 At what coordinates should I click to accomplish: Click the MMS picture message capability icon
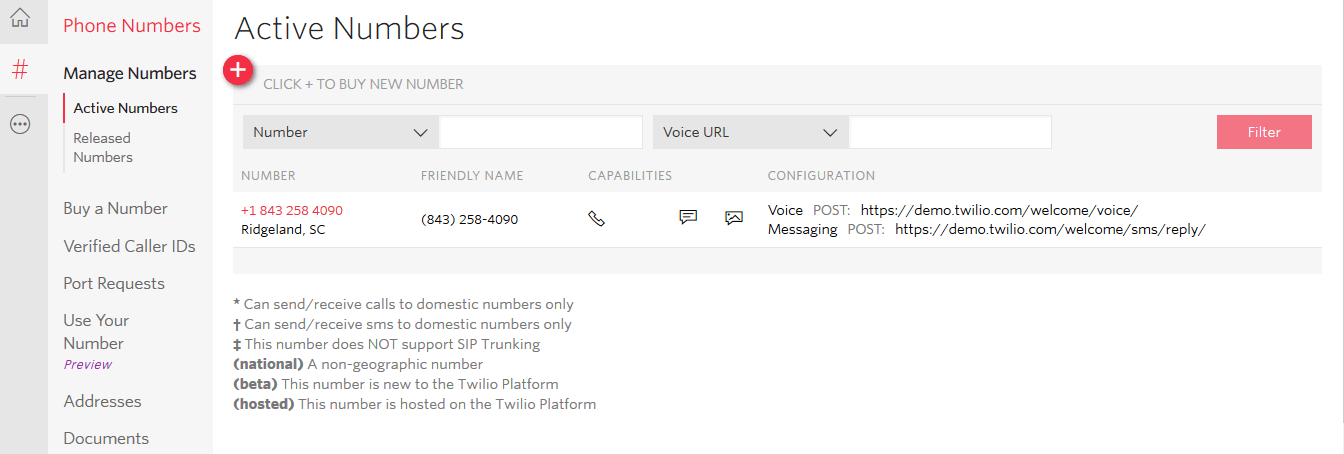pyautogui.click(x=734, y=217)
